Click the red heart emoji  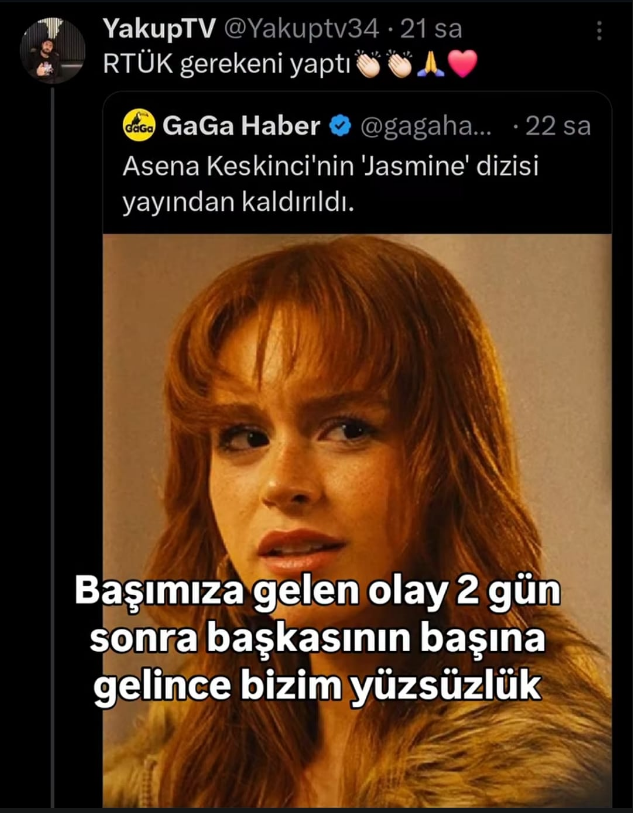462,65
